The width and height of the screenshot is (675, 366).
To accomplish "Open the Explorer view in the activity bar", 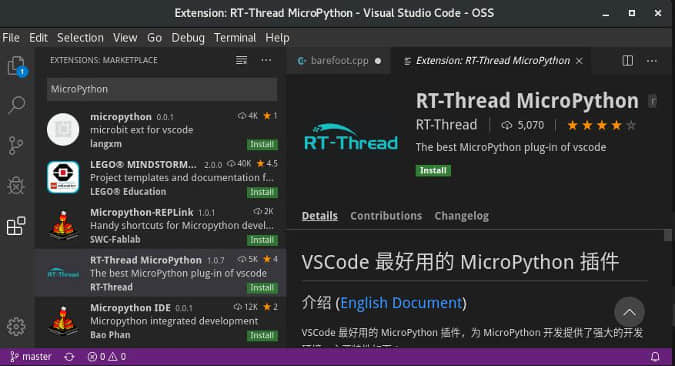I will tap(17, 66).
